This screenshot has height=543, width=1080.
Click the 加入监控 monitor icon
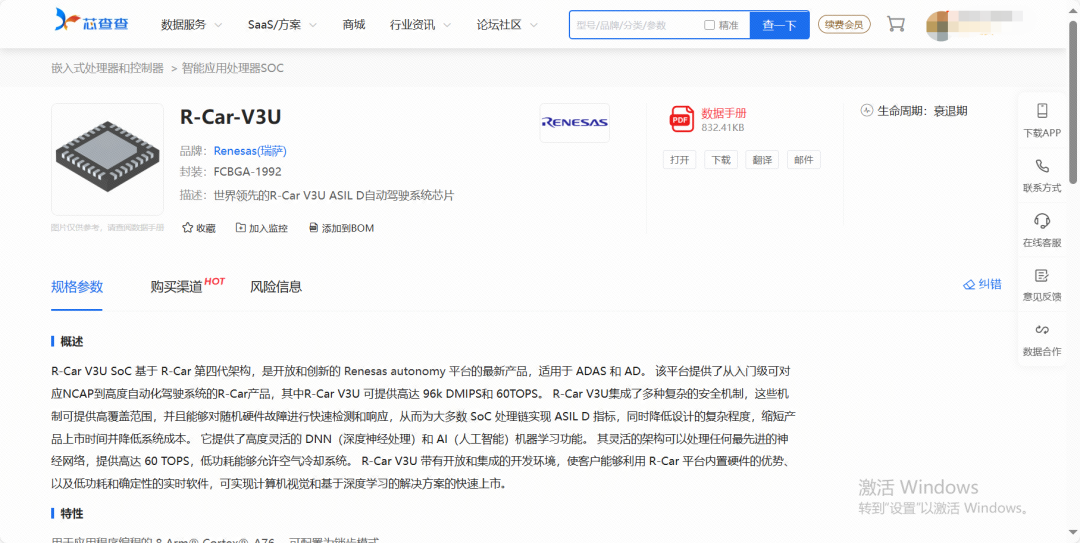tap(240, 227)
